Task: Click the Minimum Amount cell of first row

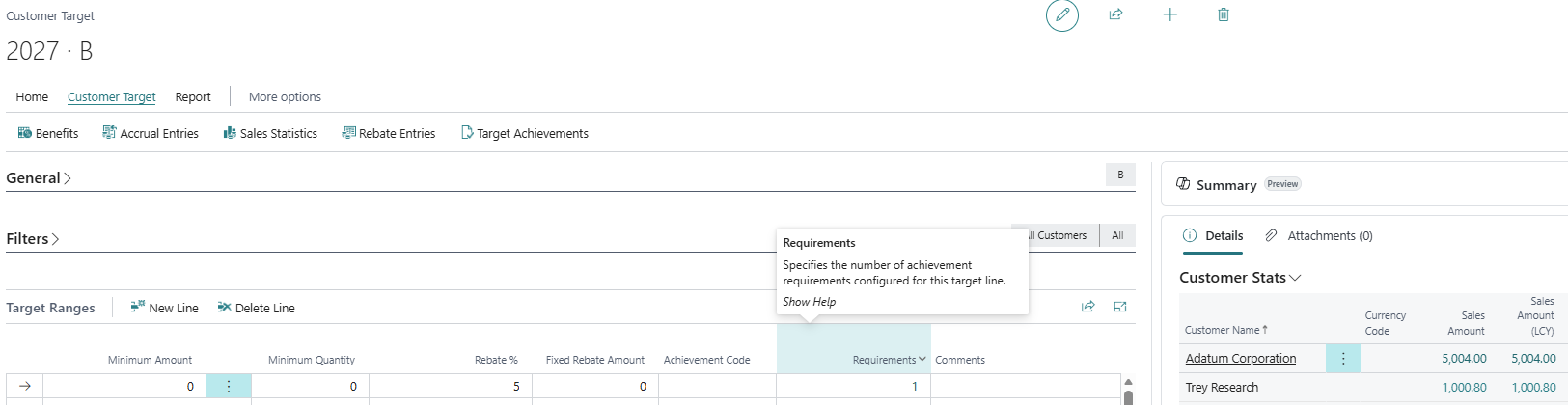Action: tap(124, 386)
